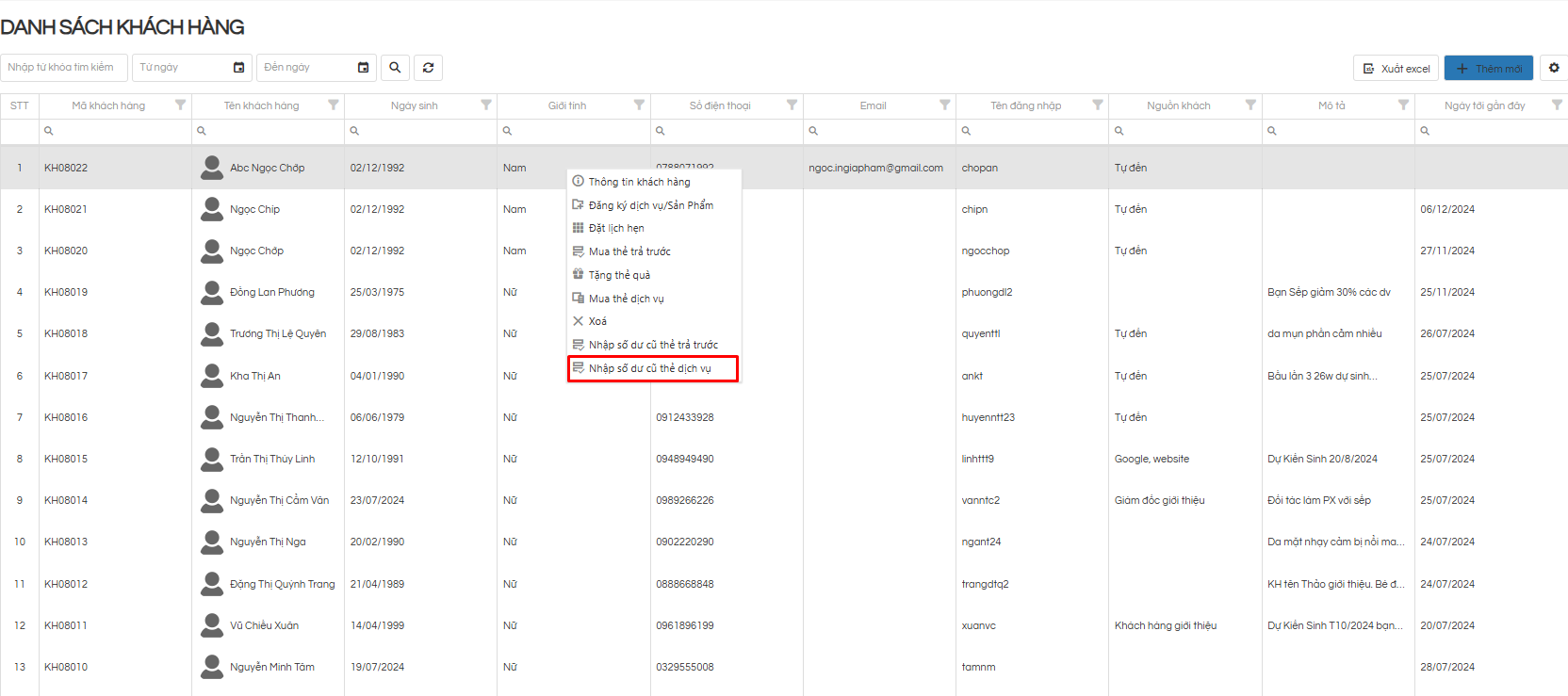Click filter icon on Giới tính column

click(x=639, y=105)
